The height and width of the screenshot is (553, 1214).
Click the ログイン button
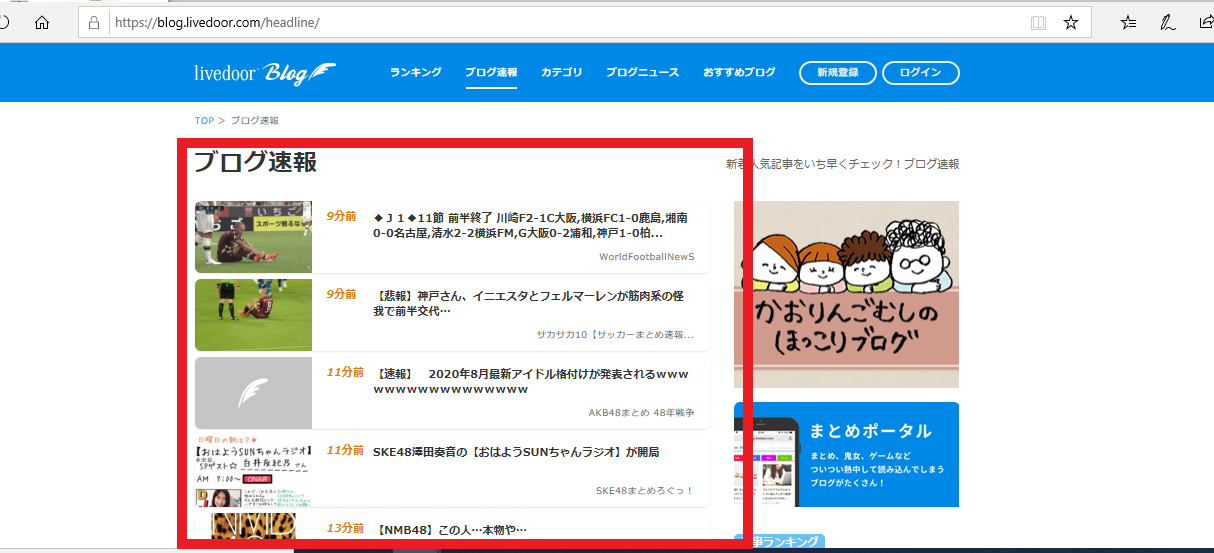[920, 73]
